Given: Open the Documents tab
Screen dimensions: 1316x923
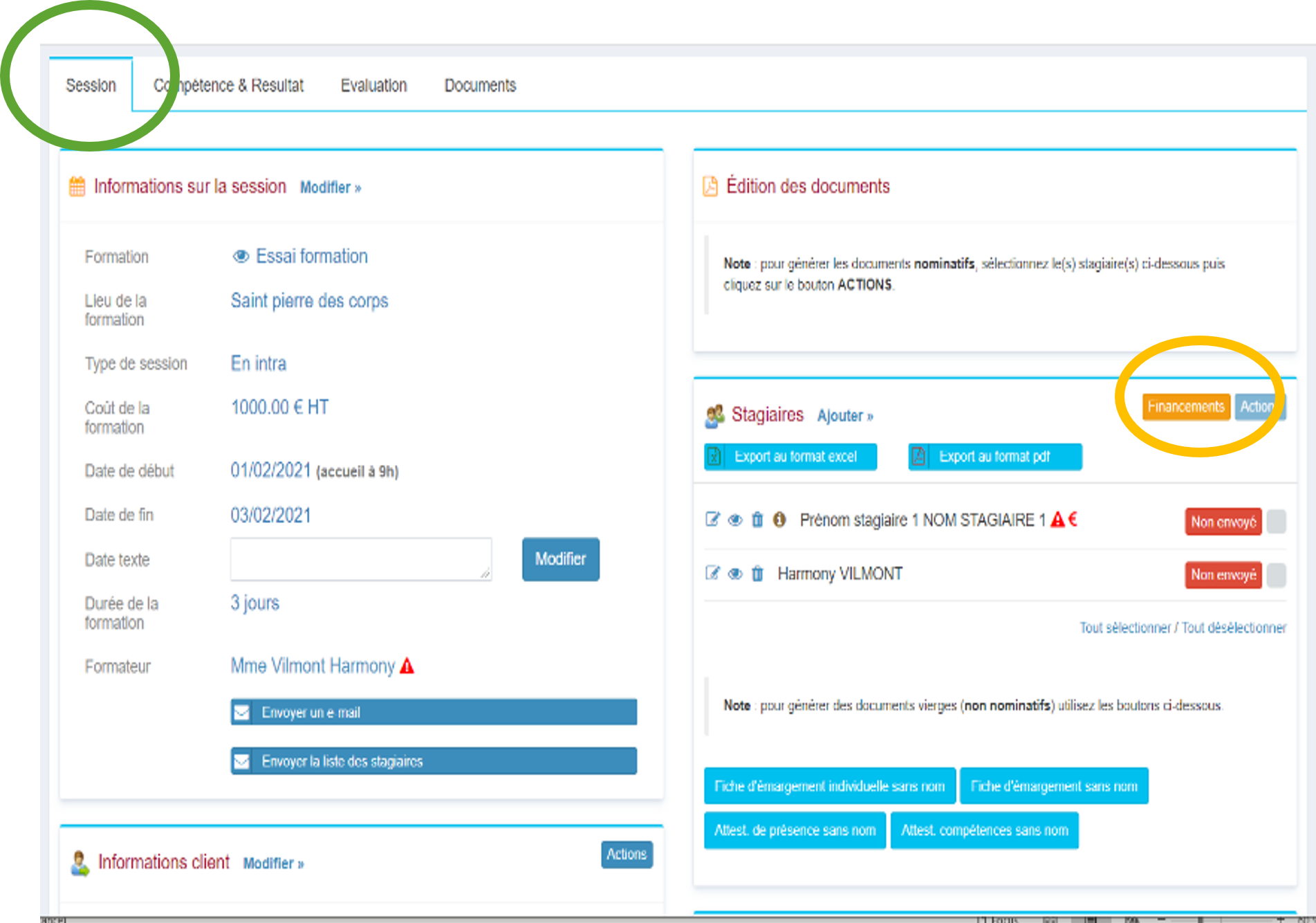Looking at the screenshot, I should click(480, 86).
